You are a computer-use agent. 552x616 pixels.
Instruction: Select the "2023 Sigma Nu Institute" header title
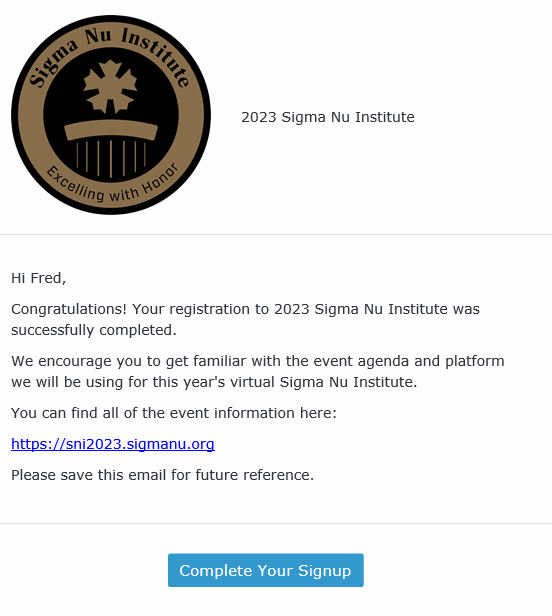pyautogui.click(x=328, y=117)
